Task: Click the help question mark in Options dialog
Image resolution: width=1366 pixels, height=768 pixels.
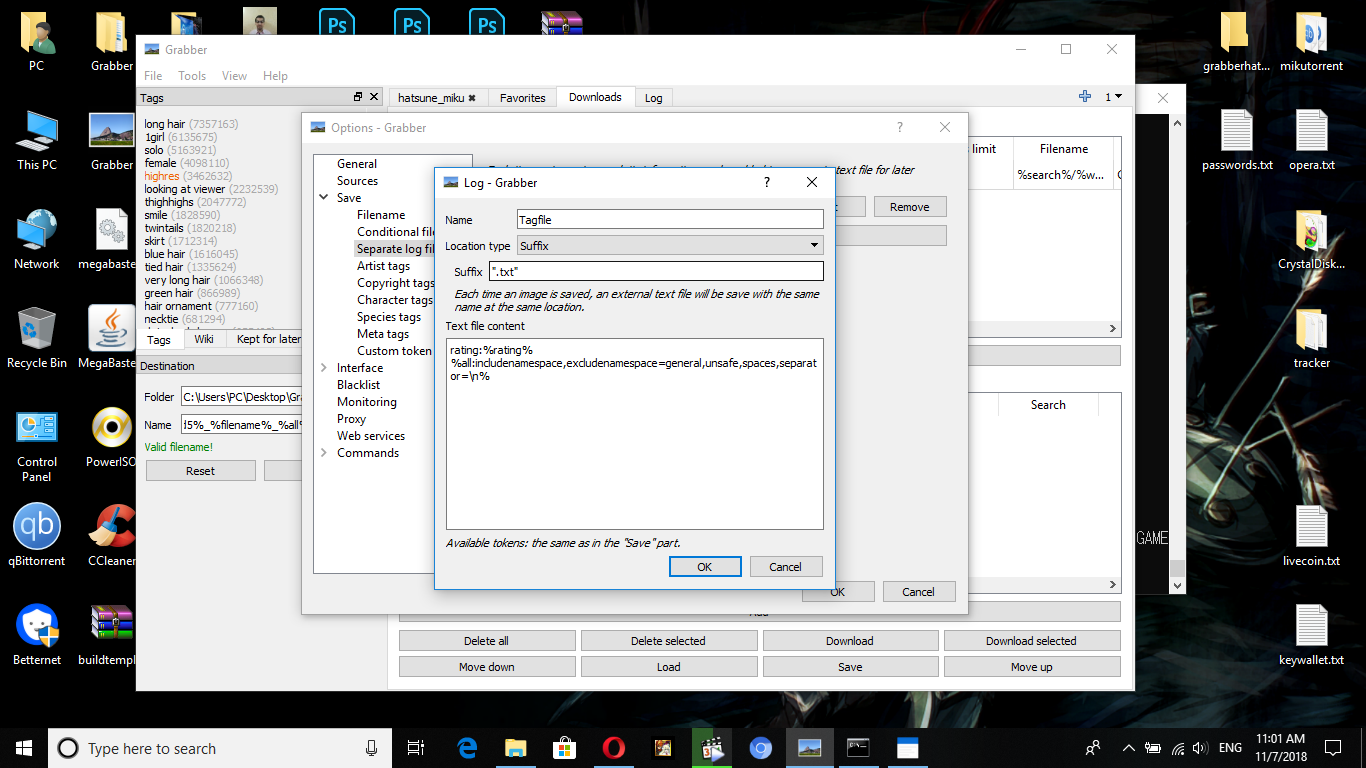Action: (900, 127)
